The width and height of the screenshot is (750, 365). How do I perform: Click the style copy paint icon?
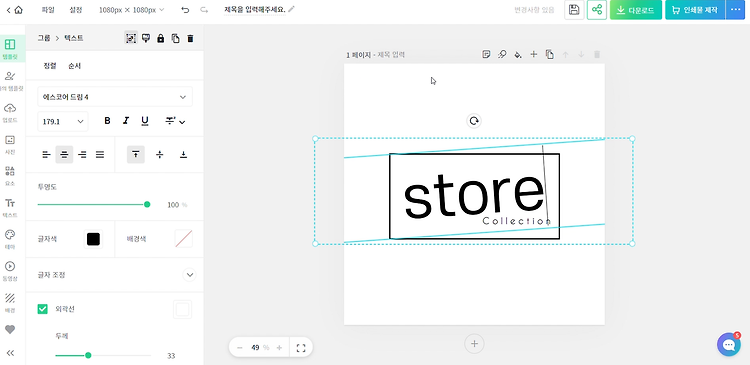pos(146,38)
